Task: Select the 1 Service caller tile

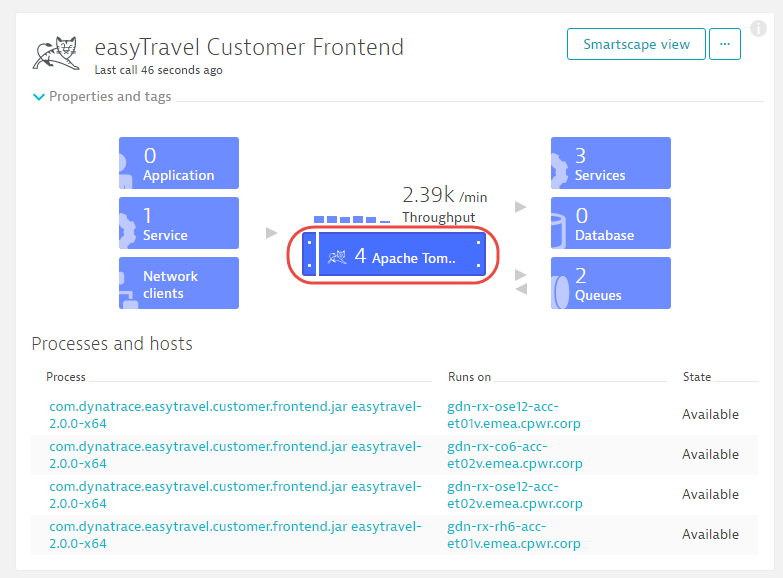Action: (179, 223)
